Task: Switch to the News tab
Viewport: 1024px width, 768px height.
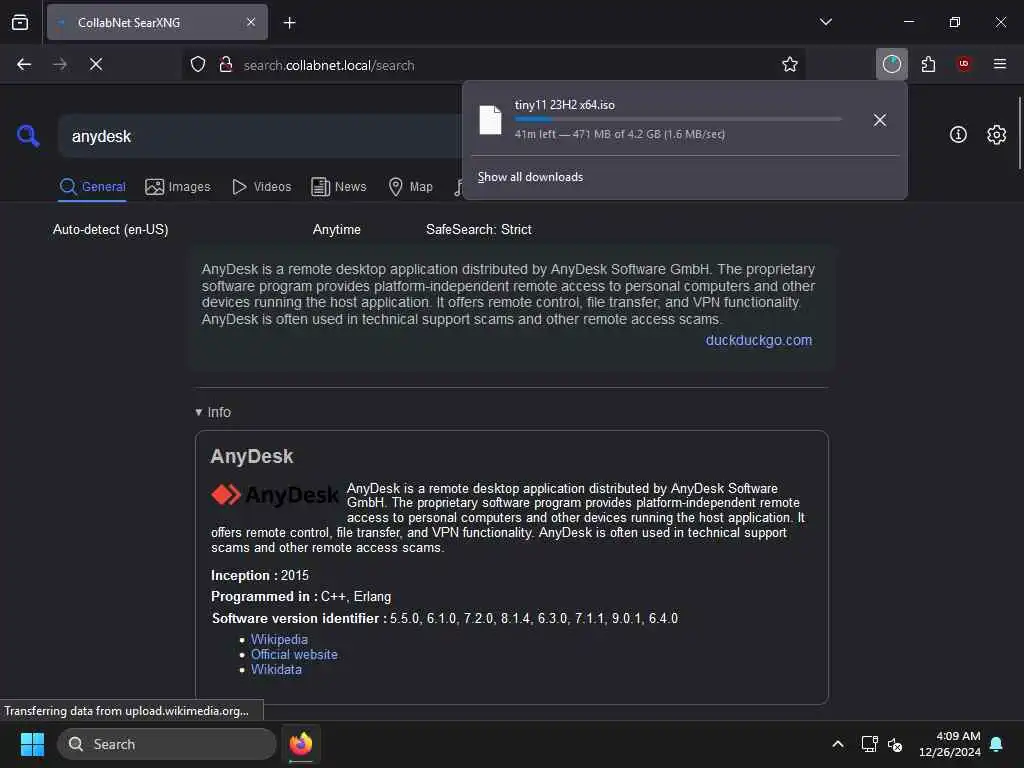Action: coord(339,187)
